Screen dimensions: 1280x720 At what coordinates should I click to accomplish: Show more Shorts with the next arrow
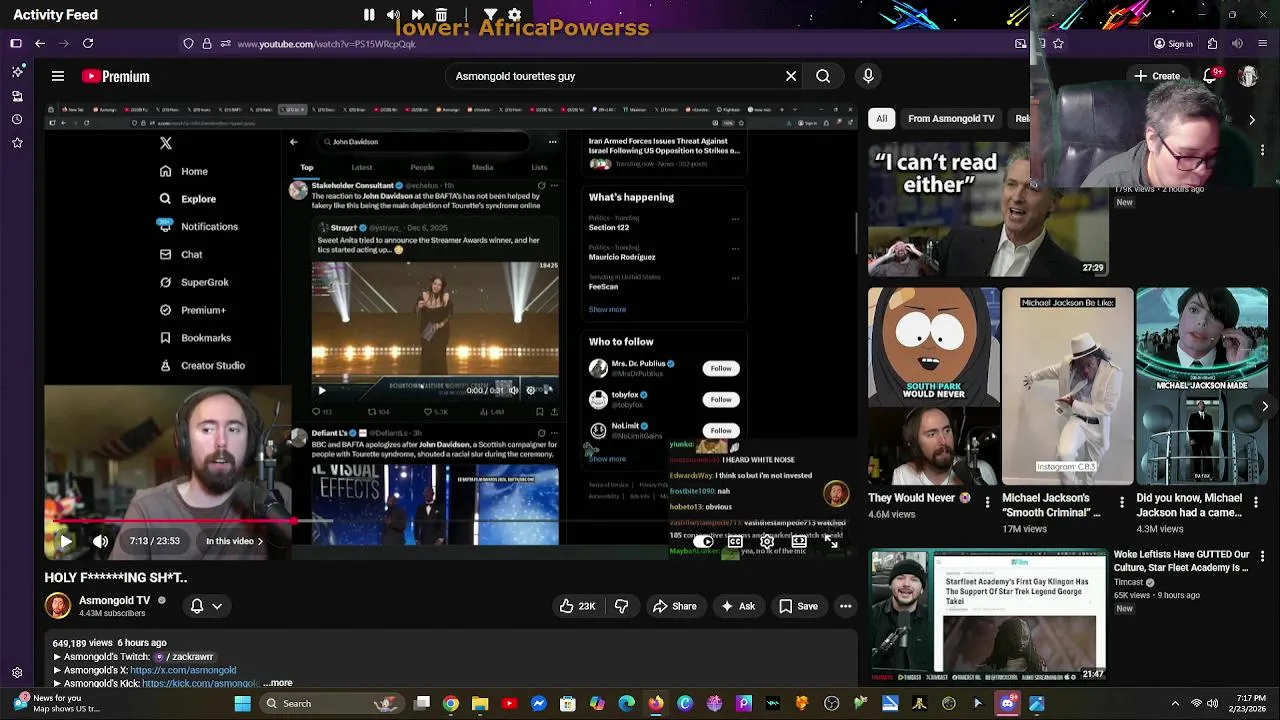click(1265, 406)
